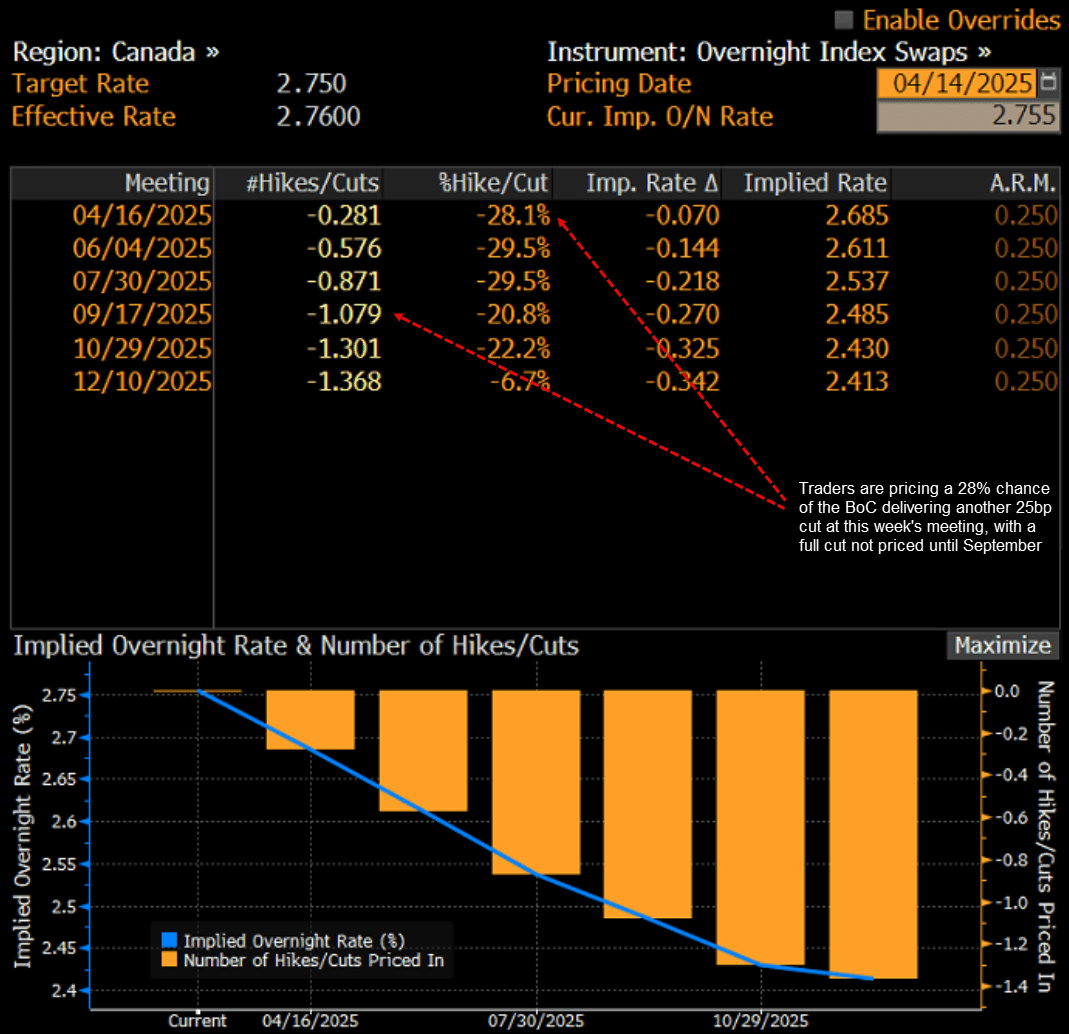Expand the Region: Canada selector

click(x=116, y=52)
